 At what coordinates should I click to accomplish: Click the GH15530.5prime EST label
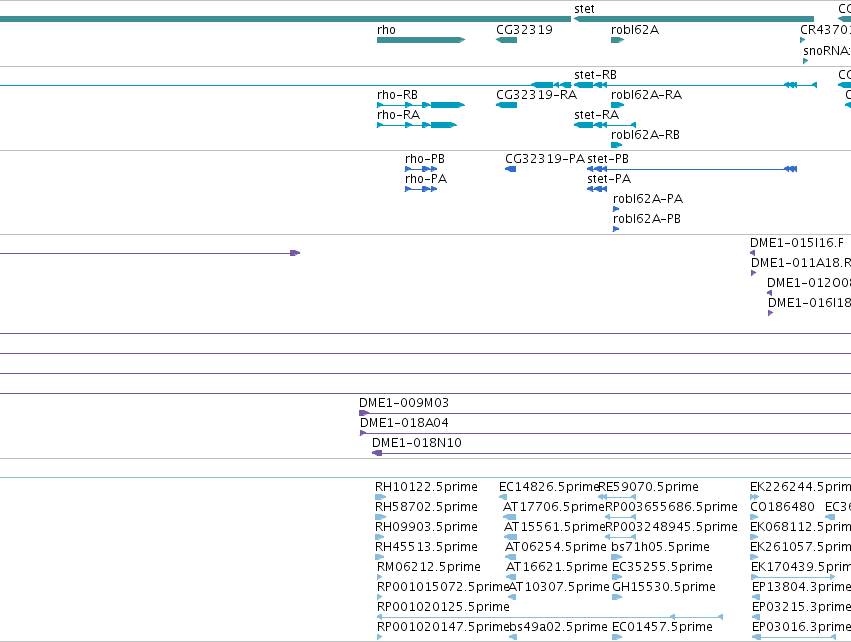(x=664, y=587)
